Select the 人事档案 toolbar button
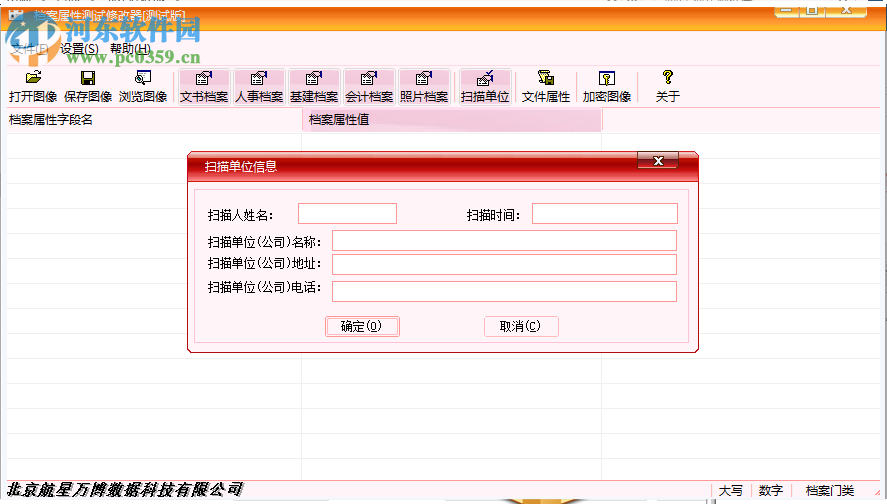 pos(259,87)
